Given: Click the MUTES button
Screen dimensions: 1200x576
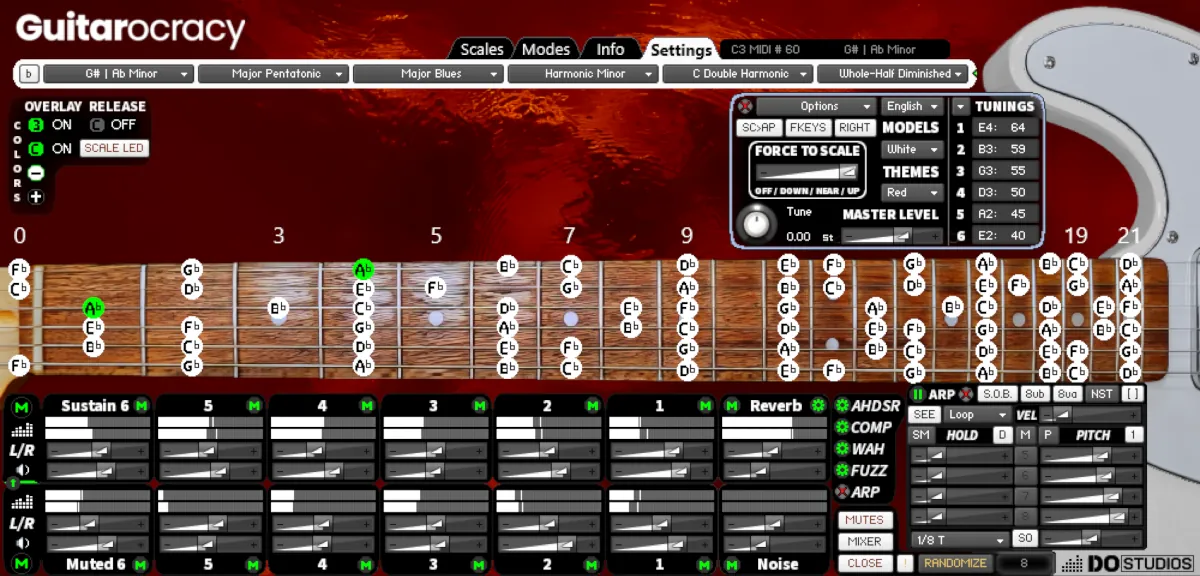Looking at the screenshot, I should pos(865,520).
